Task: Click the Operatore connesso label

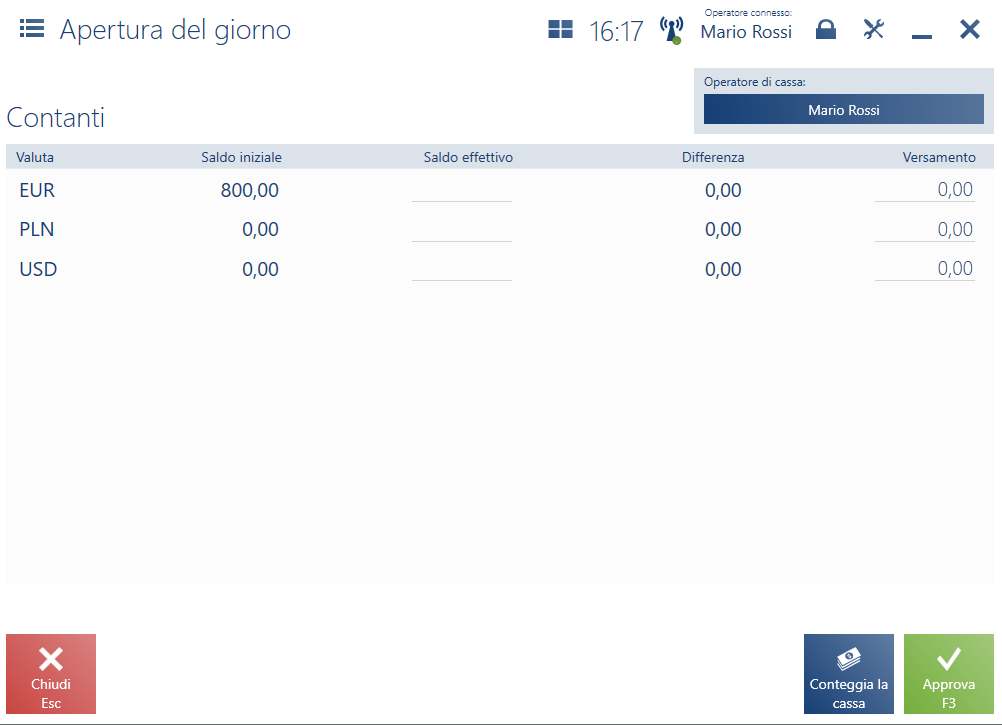Action: pyautogui.click(x=748, y=13)
